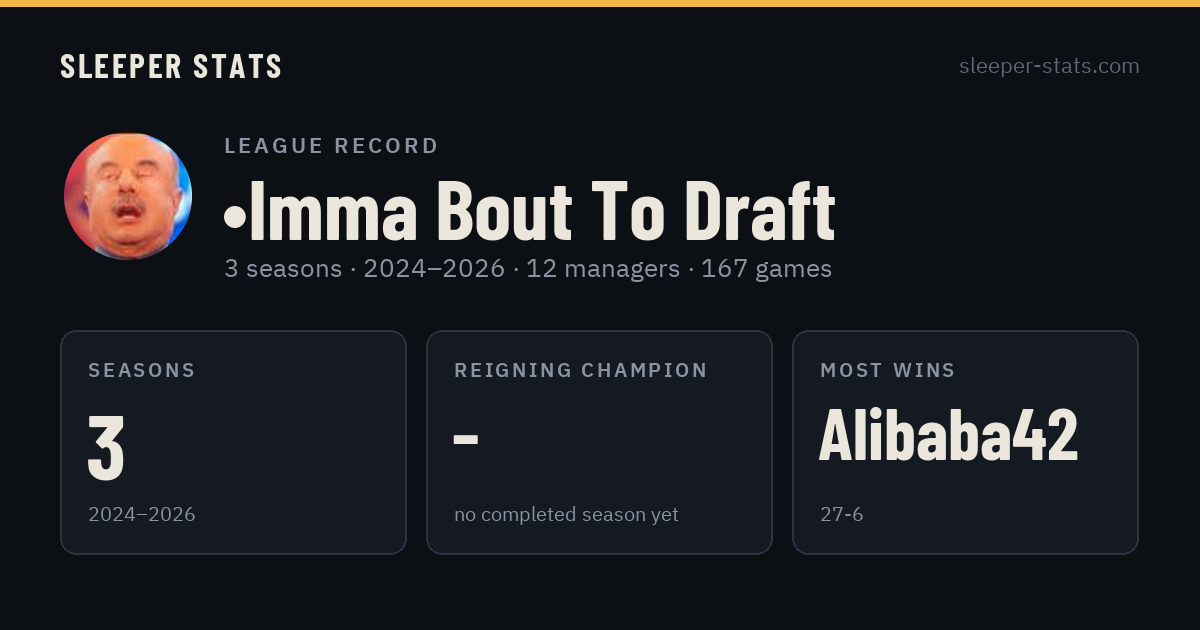Viewport: 1200px width, 630px height.
Task: Click the no completed season yet note
Action: point(566,514)
